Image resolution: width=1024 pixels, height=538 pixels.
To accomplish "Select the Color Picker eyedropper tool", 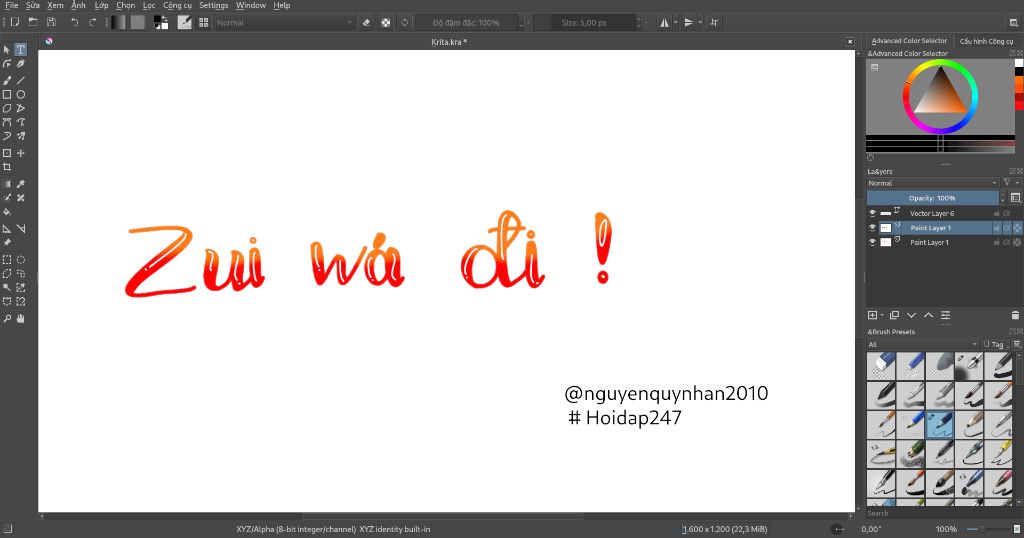I will pyautogui.click(x=21, y=184).
